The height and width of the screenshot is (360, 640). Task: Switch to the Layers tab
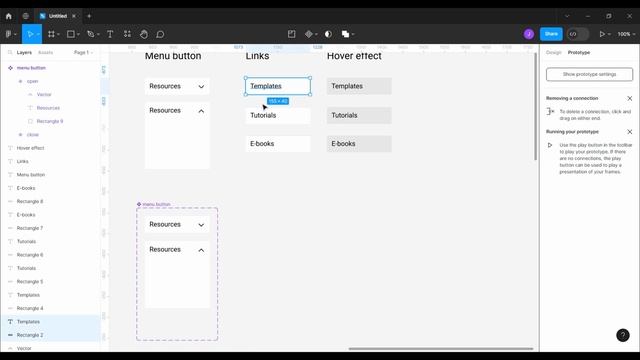click(24, 53)
